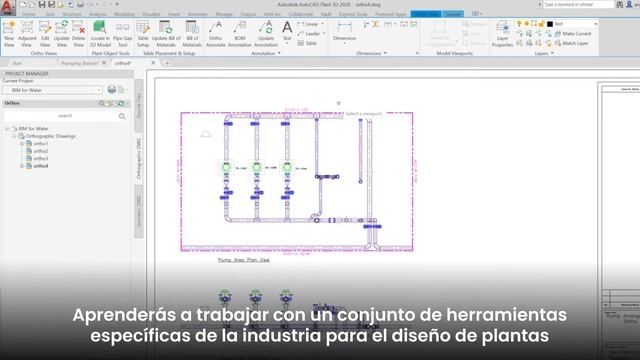This screenshot has height=360, width=640.
Task: Collapse the BIM for Water tree node
Action: [7, 129]
